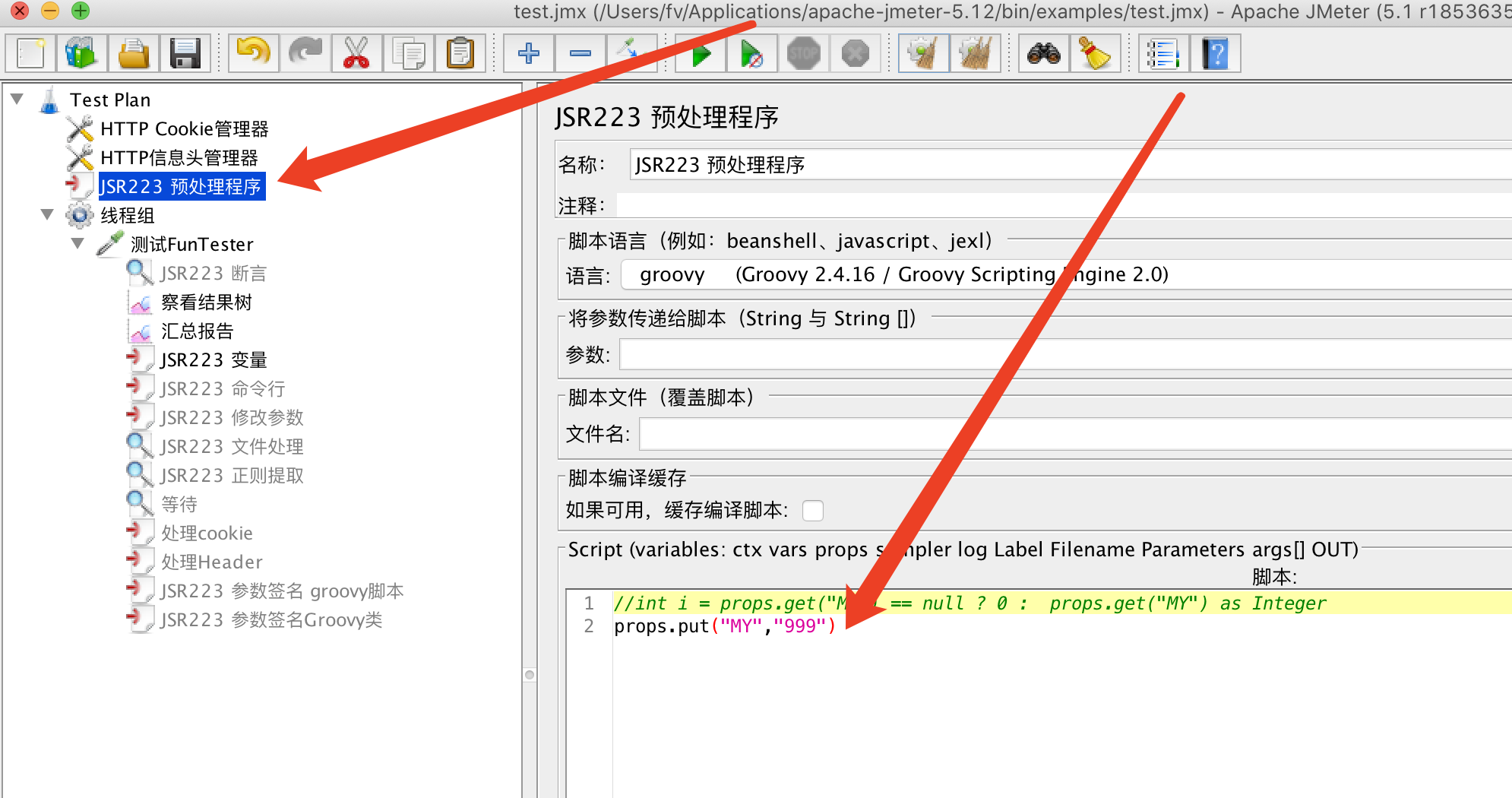Select JSR223 预处理程序 tree node
Image resolution: width=1512 pixels, height=798 pixels.
(182, 187)
